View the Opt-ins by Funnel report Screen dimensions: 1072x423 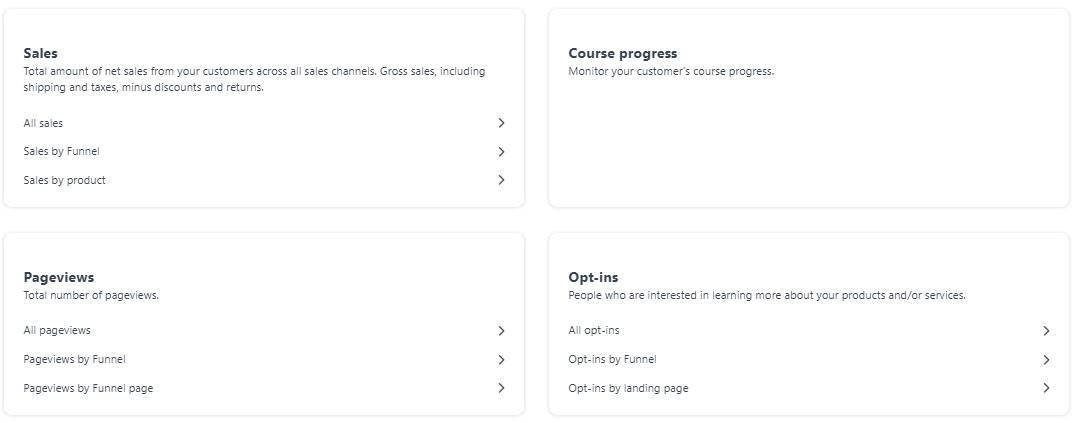point(612,359)
